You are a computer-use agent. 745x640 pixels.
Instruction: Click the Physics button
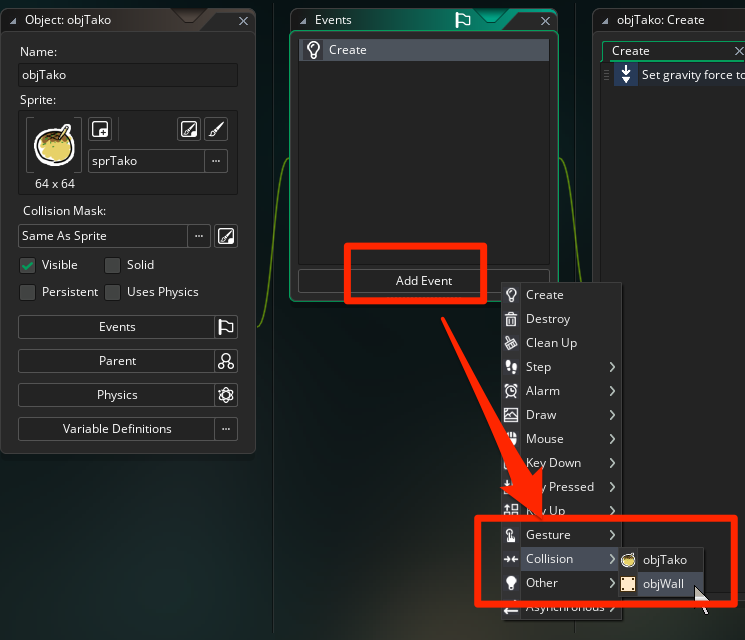(116, 395)
